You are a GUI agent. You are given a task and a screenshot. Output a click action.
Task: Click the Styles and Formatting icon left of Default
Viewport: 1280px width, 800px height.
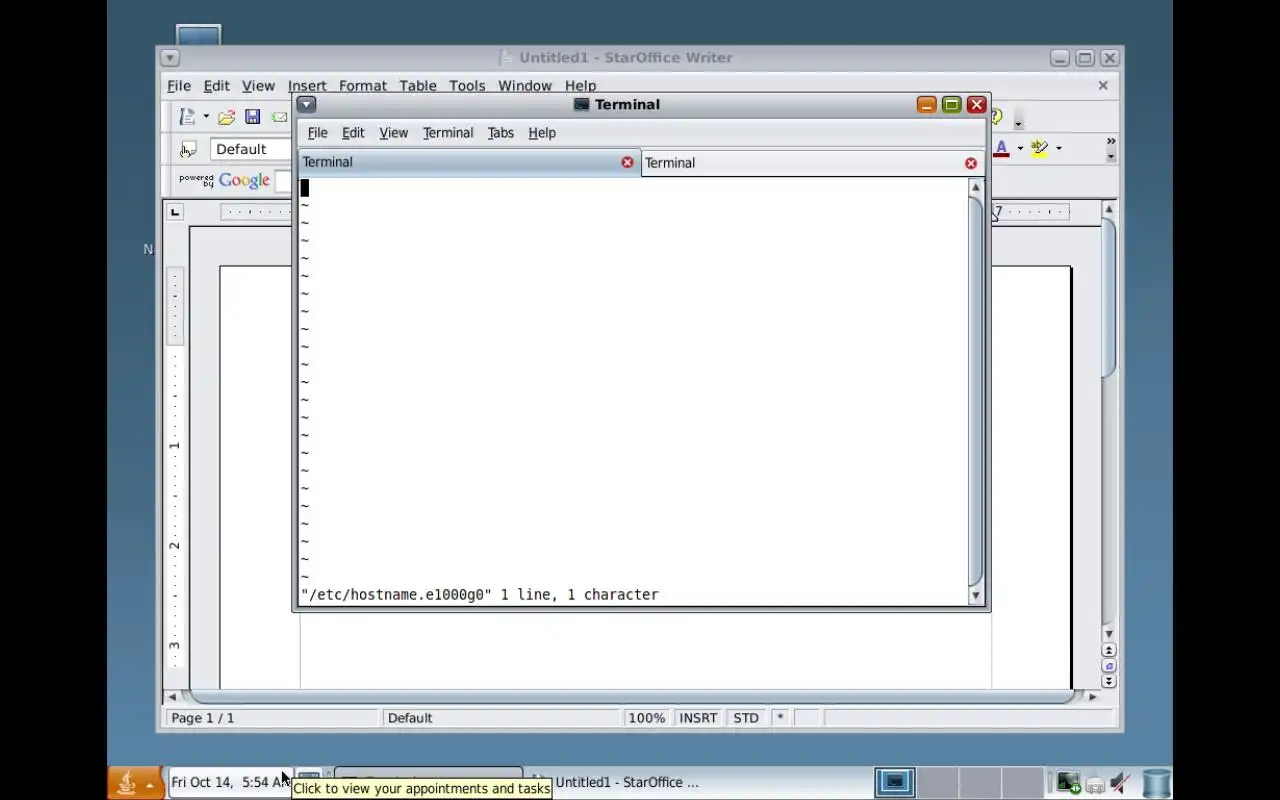point(187,149)
